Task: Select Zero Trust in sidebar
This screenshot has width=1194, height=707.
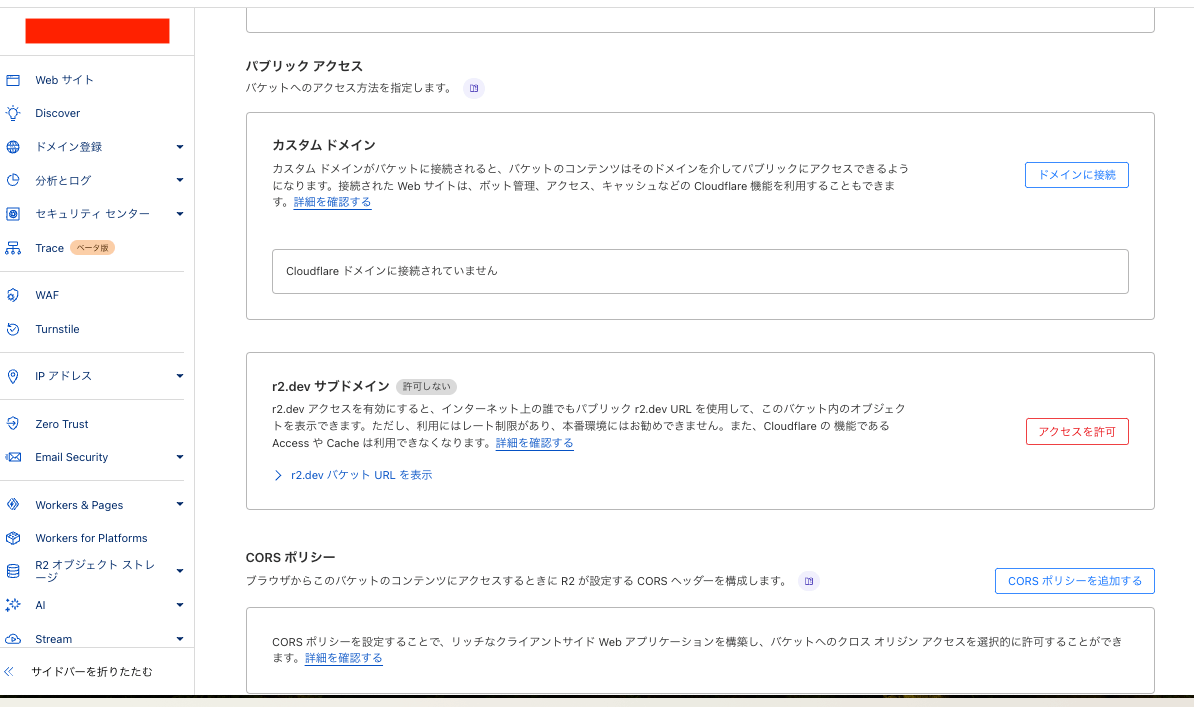Action: [62, 424]
